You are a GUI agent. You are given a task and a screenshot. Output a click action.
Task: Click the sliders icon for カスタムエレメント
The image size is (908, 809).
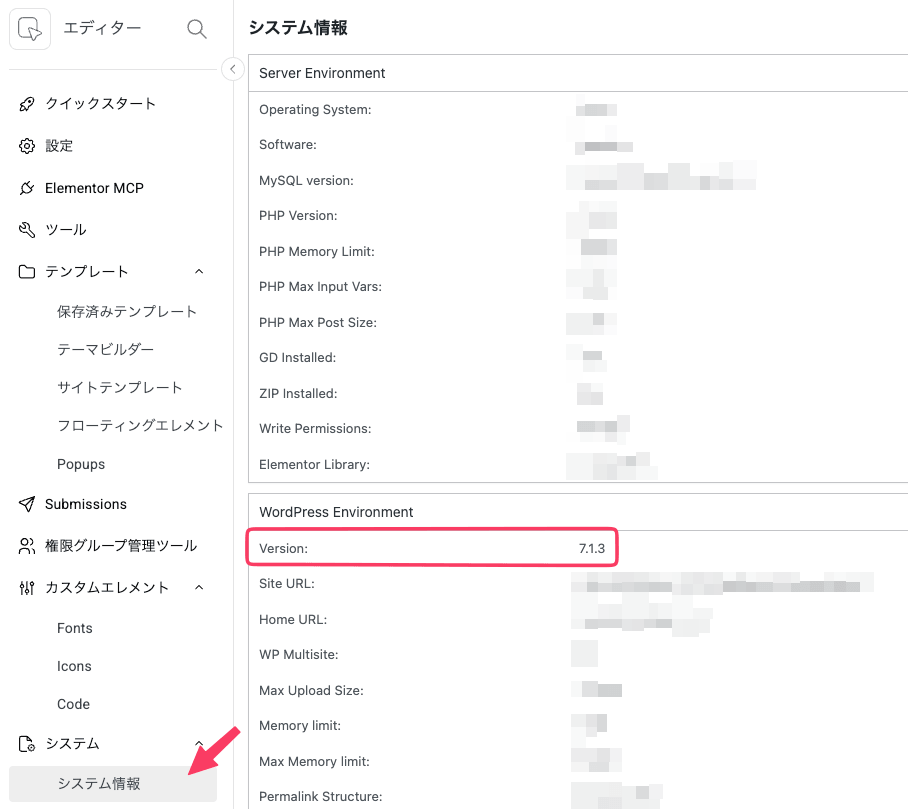(x=27, y=588)
